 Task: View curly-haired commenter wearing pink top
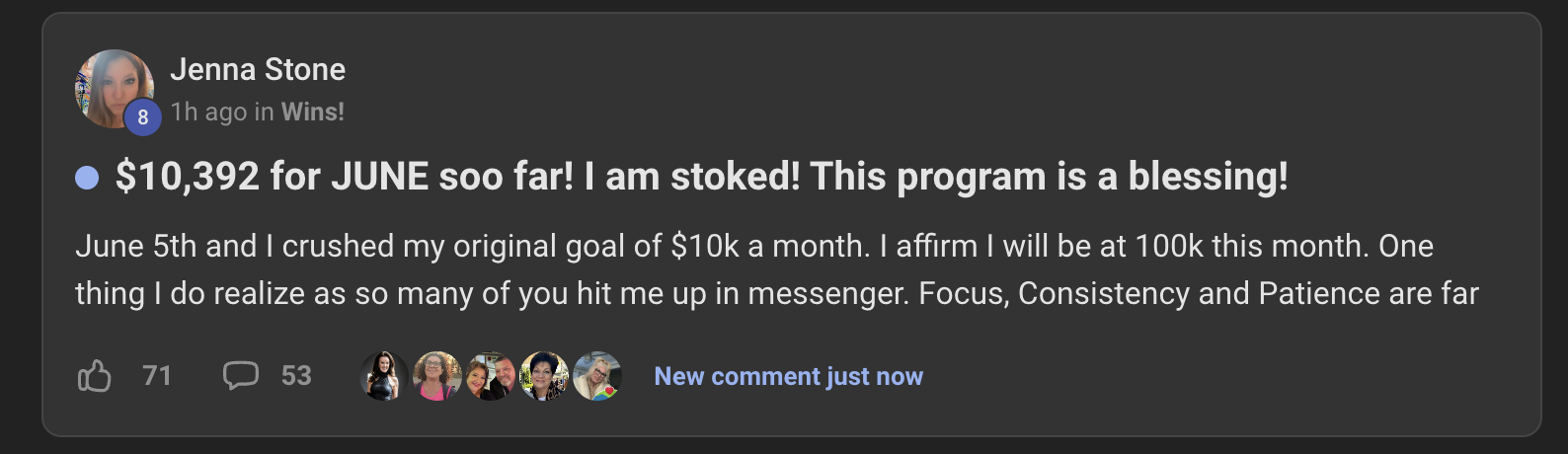click(x=437, y=376)
